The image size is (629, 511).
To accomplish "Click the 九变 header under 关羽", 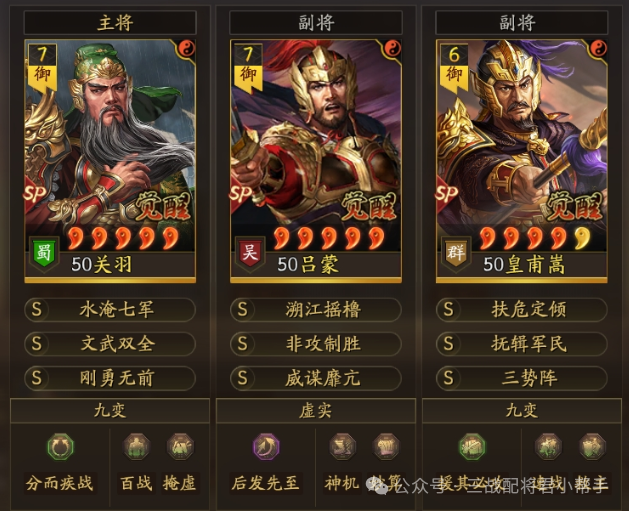I will 110,411.
